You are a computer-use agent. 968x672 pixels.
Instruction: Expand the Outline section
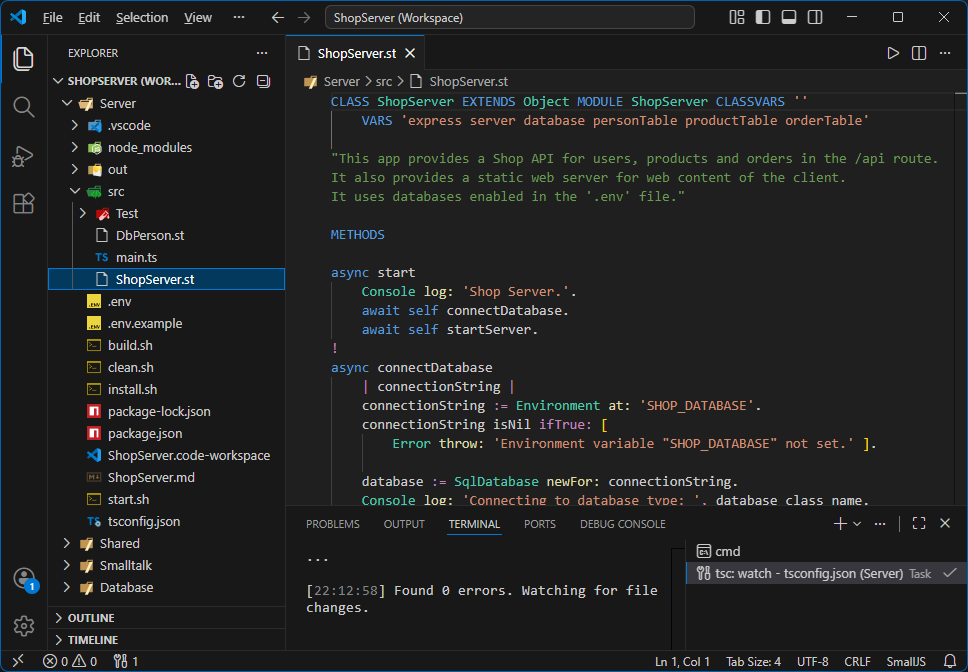pyautogui.click(x=167, y=618)
